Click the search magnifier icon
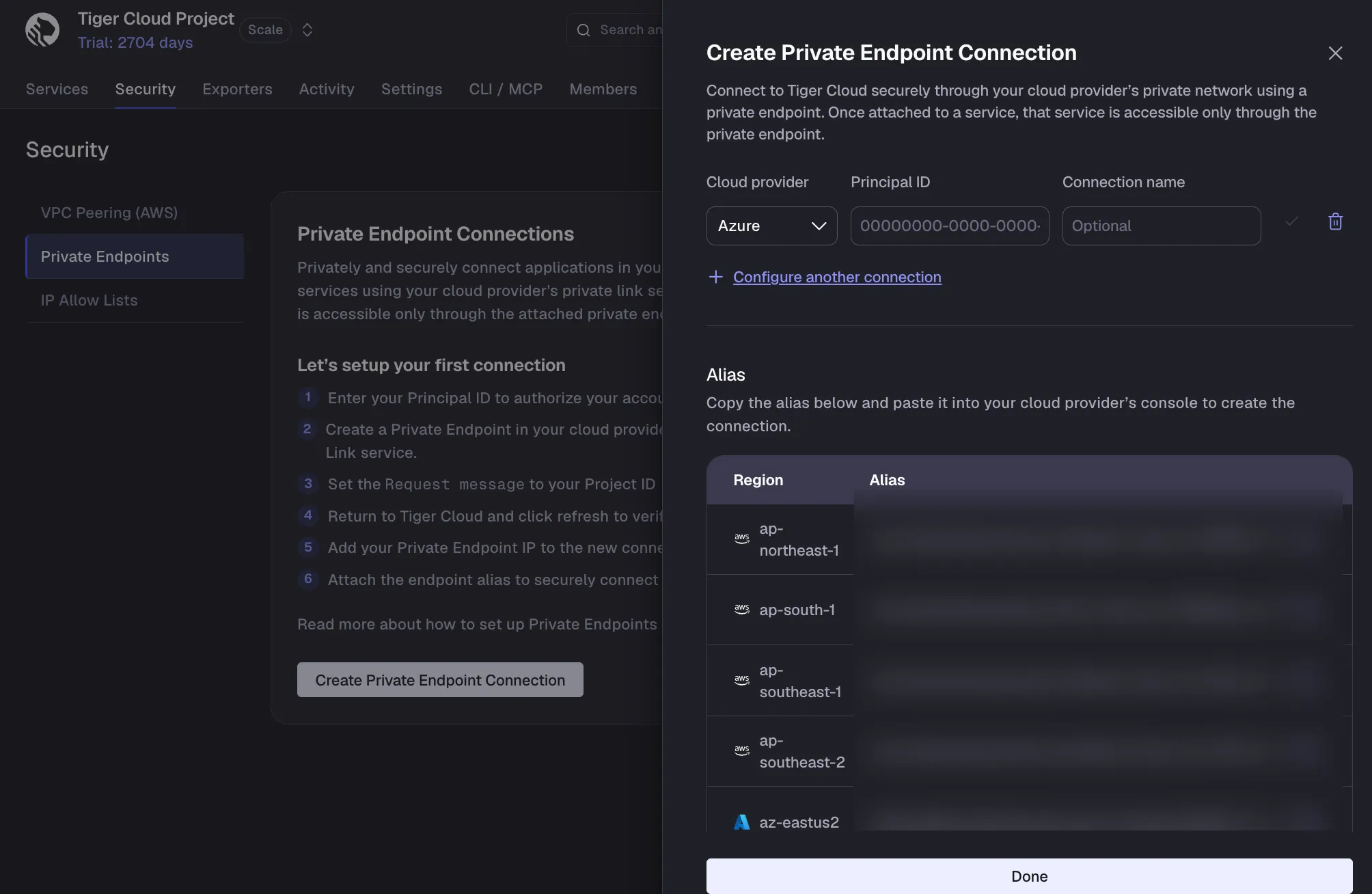1372x894 pixels. click(584, 30)
